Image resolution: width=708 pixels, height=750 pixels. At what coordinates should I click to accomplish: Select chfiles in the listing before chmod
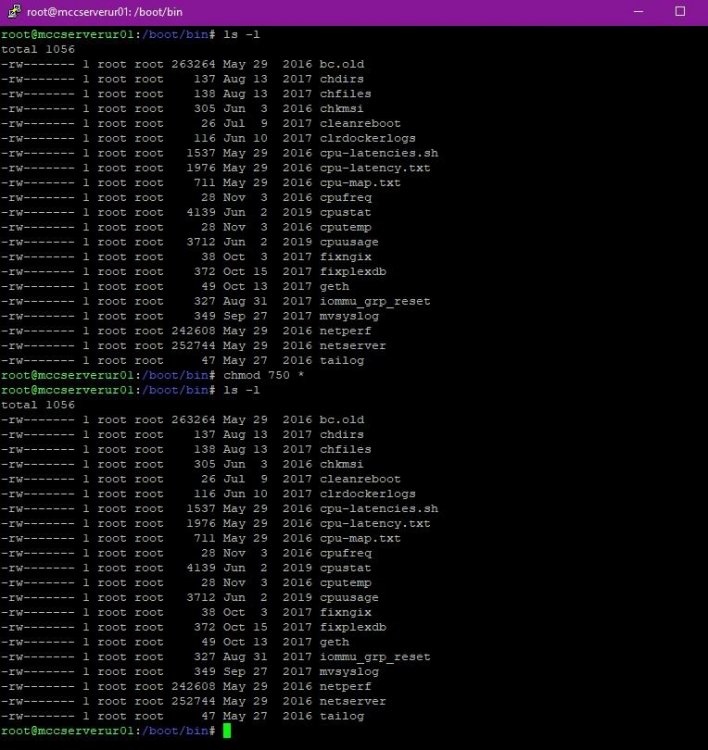(345, 94)
